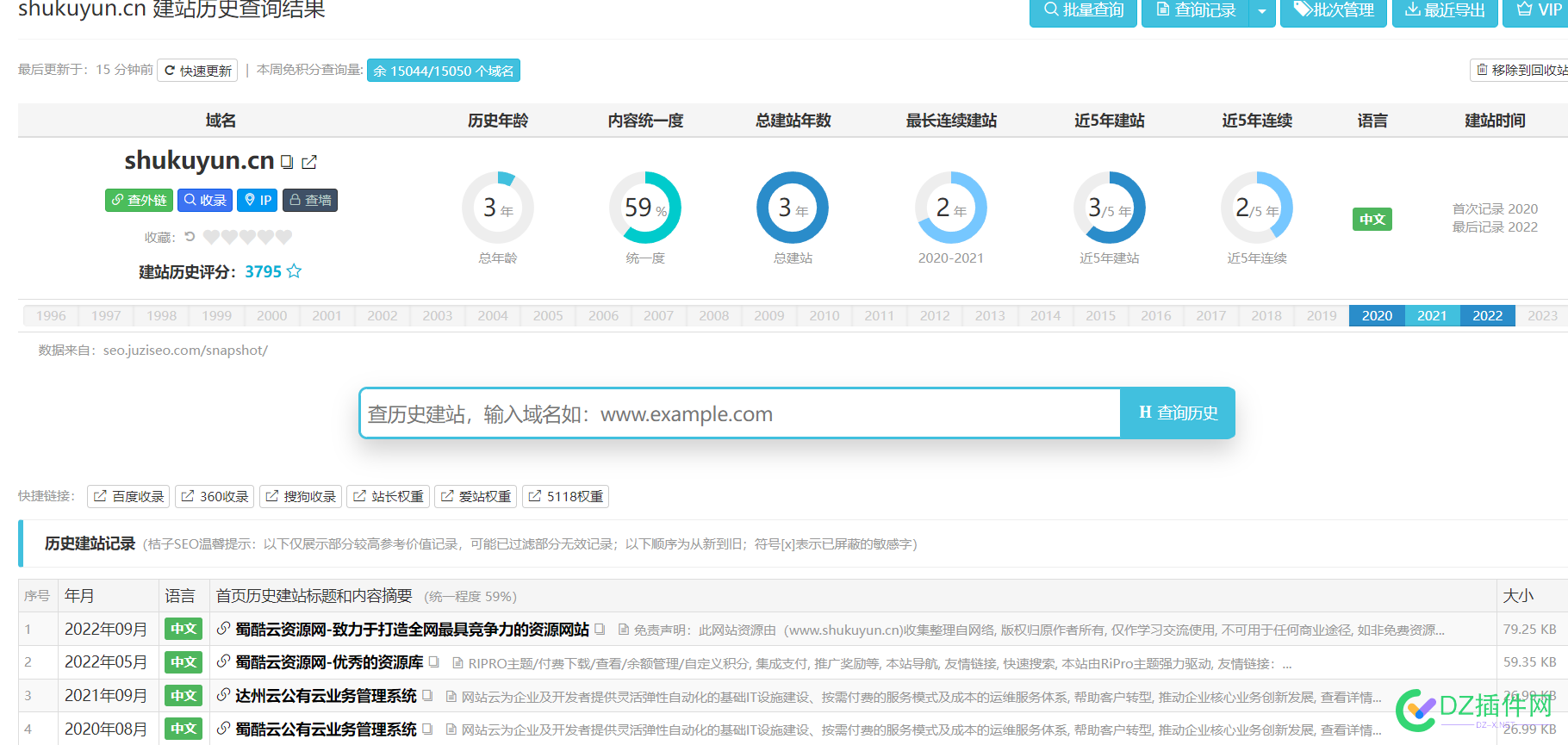This screenshot has width=1568, height=745.
Task: Open the 360收录 quick link
Action: coord(215,497)
